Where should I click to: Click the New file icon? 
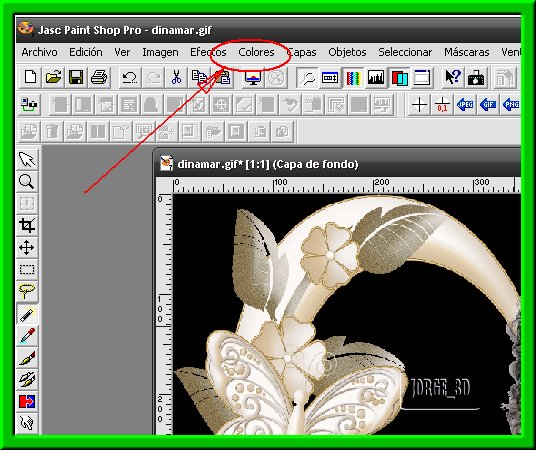(30, 77)
